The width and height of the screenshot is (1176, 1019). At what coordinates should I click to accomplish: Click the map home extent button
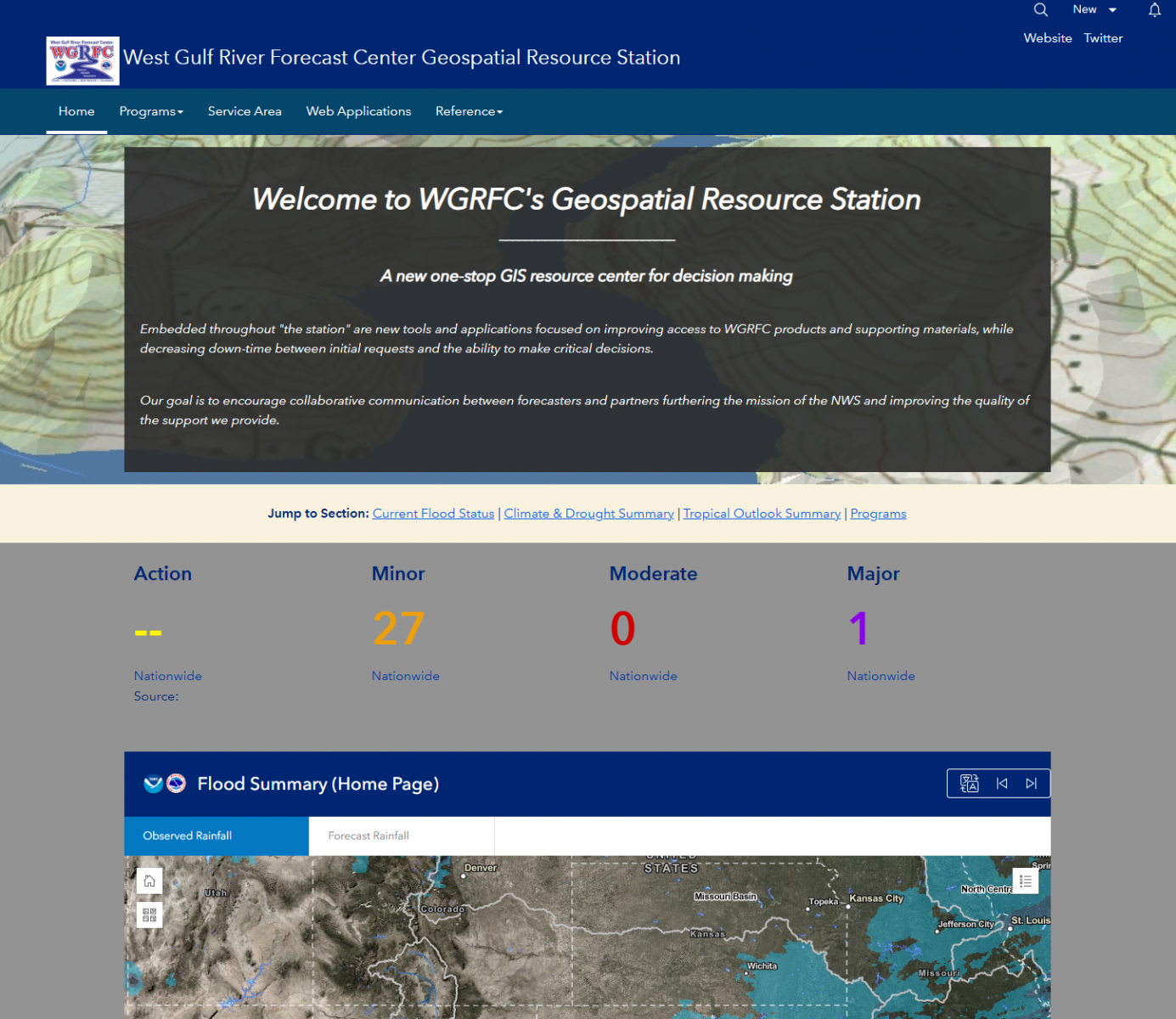(149, 881)
